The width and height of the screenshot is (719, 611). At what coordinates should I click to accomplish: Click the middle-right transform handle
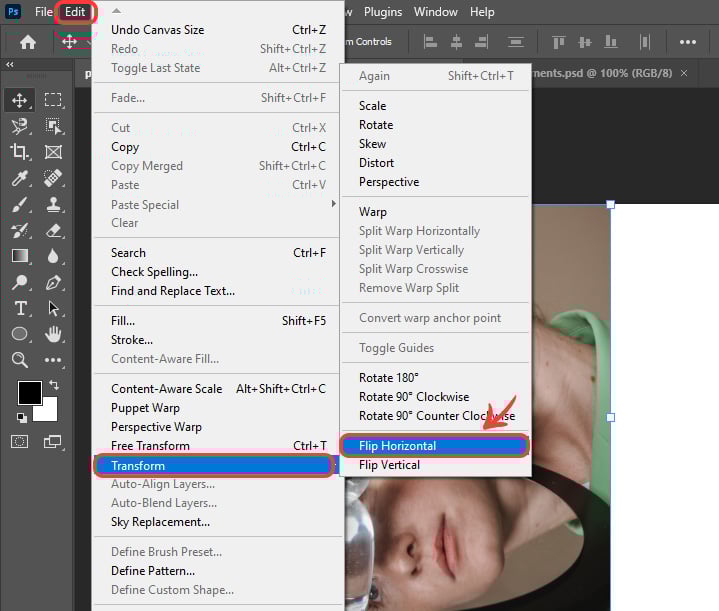click(610, 417)
